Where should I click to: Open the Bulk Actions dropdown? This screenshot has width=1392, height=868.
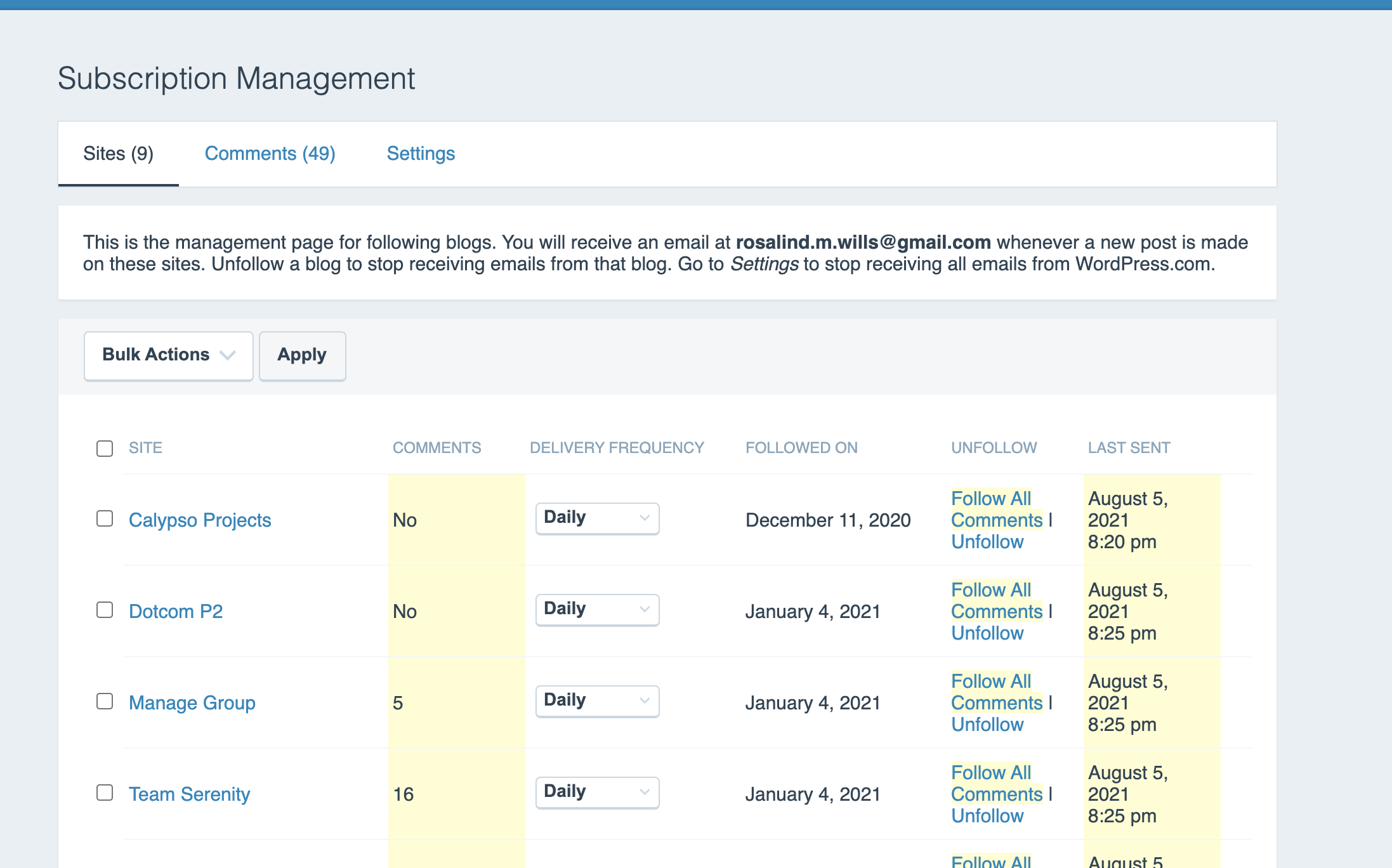tap(168, 355)
